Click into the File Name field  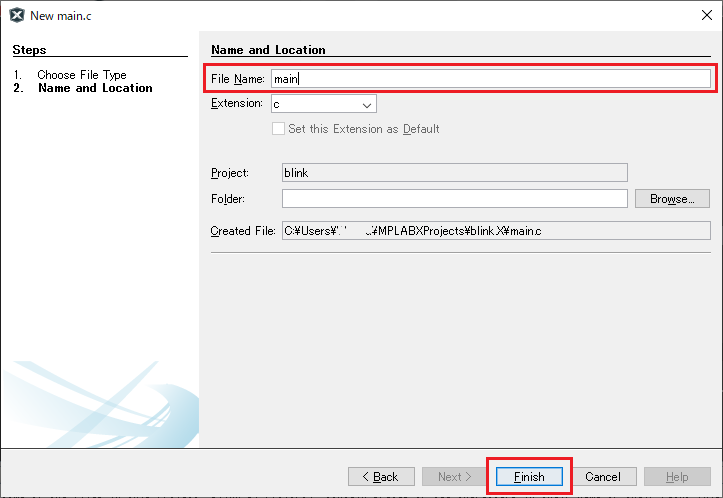491,79
